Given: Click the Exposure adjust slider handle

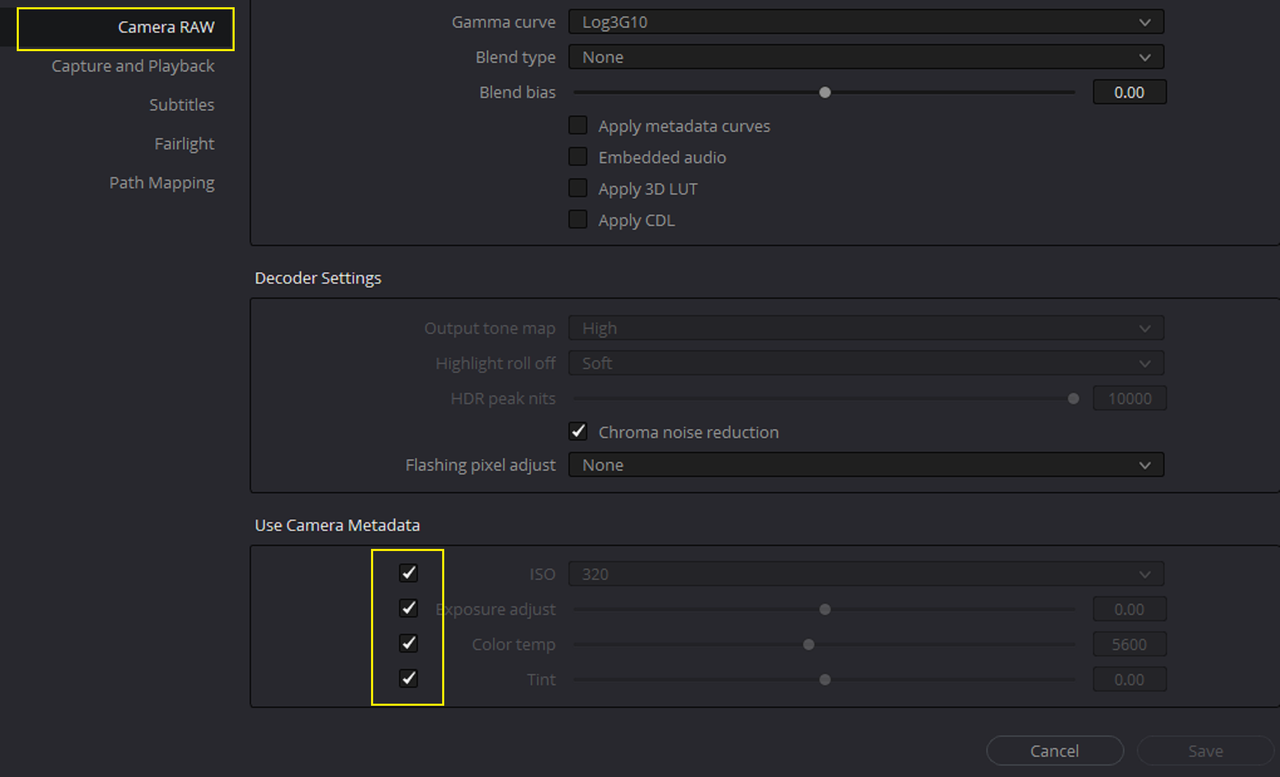Looking at the screenshot, I should point(825,609).
